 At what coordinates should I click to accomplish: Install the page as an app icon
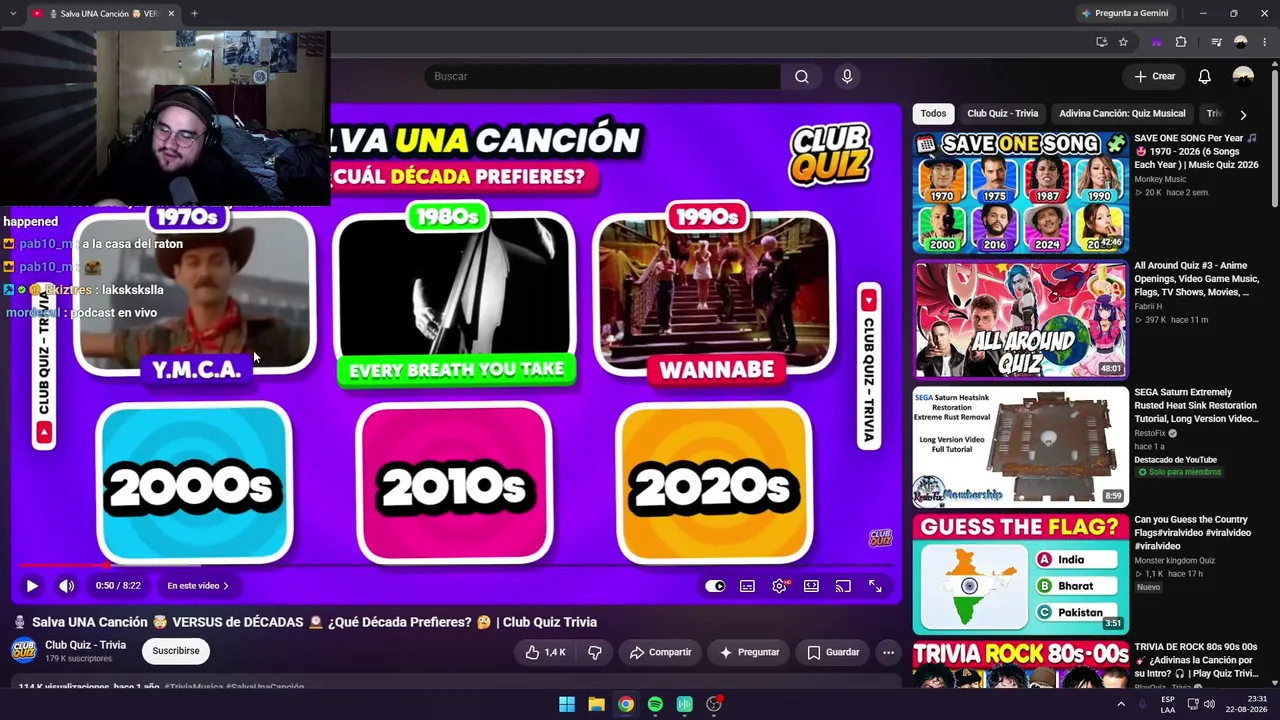click(x=1101, y=42)
